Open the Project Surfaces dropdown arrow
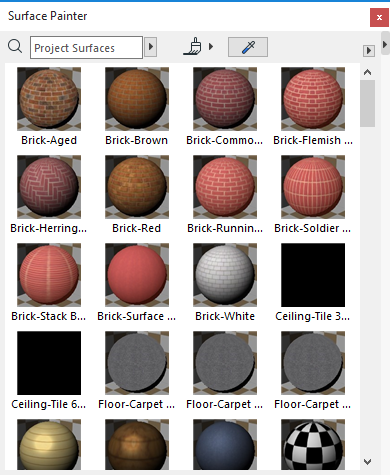The height and width of the screenshot is (475, 390). point(151,47)
